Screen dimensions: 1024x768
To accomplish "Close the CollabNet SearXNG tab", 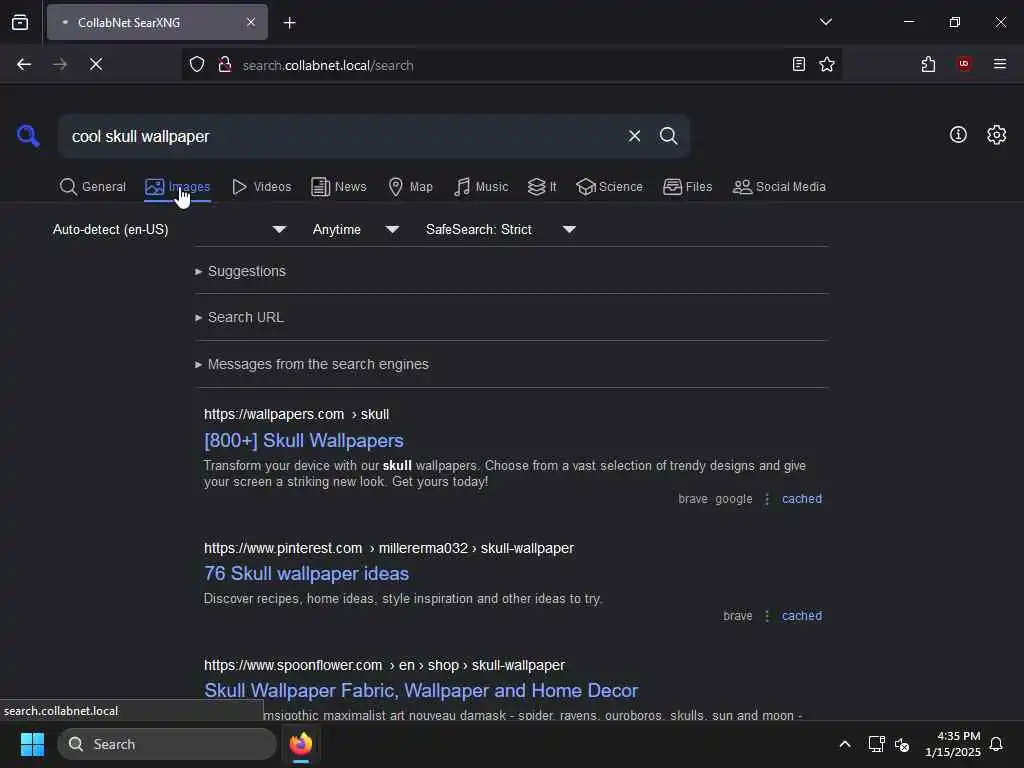I will coord(251,22).
